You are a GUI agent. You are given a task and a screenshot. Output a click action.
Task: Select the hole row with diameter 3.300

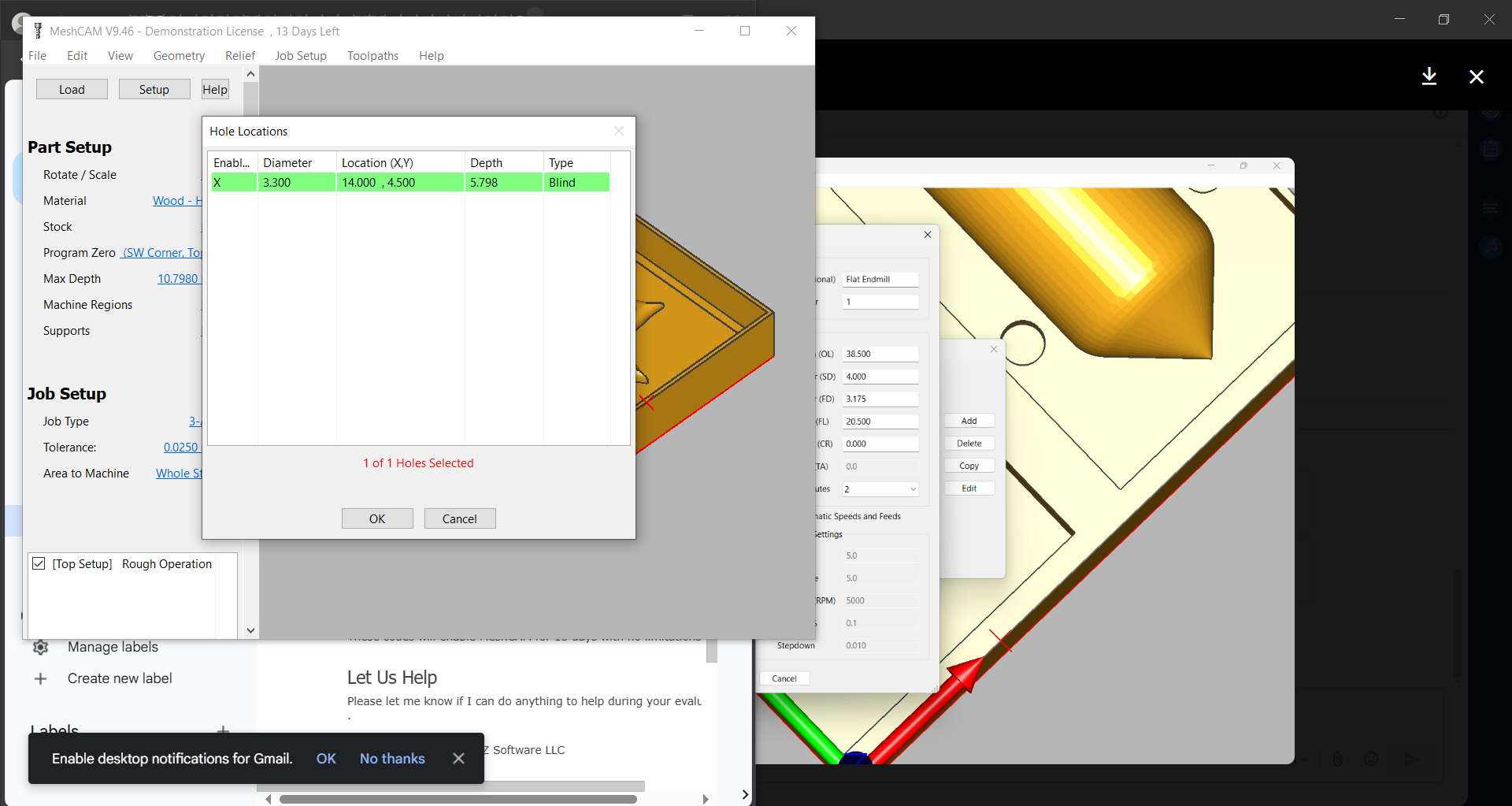(x=410, y=182)
